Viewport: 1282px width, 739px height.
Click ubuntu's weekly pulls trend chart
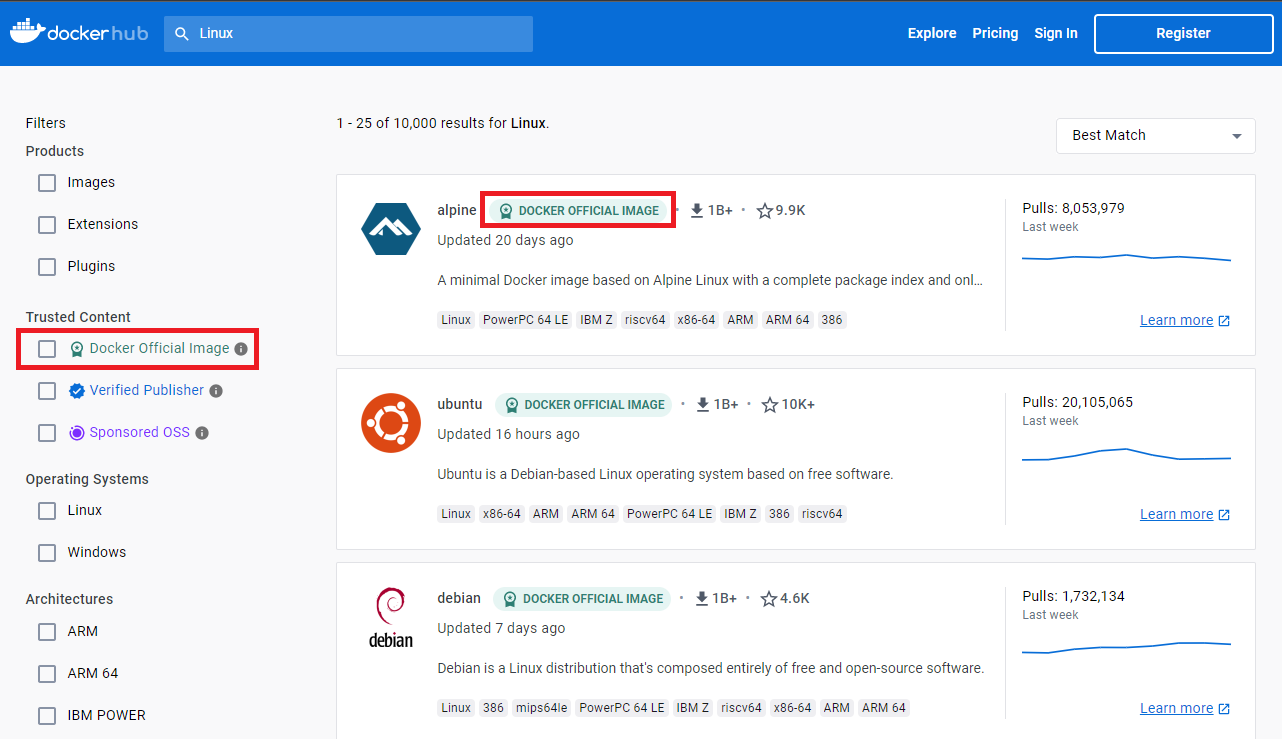tap(1126, 455)
